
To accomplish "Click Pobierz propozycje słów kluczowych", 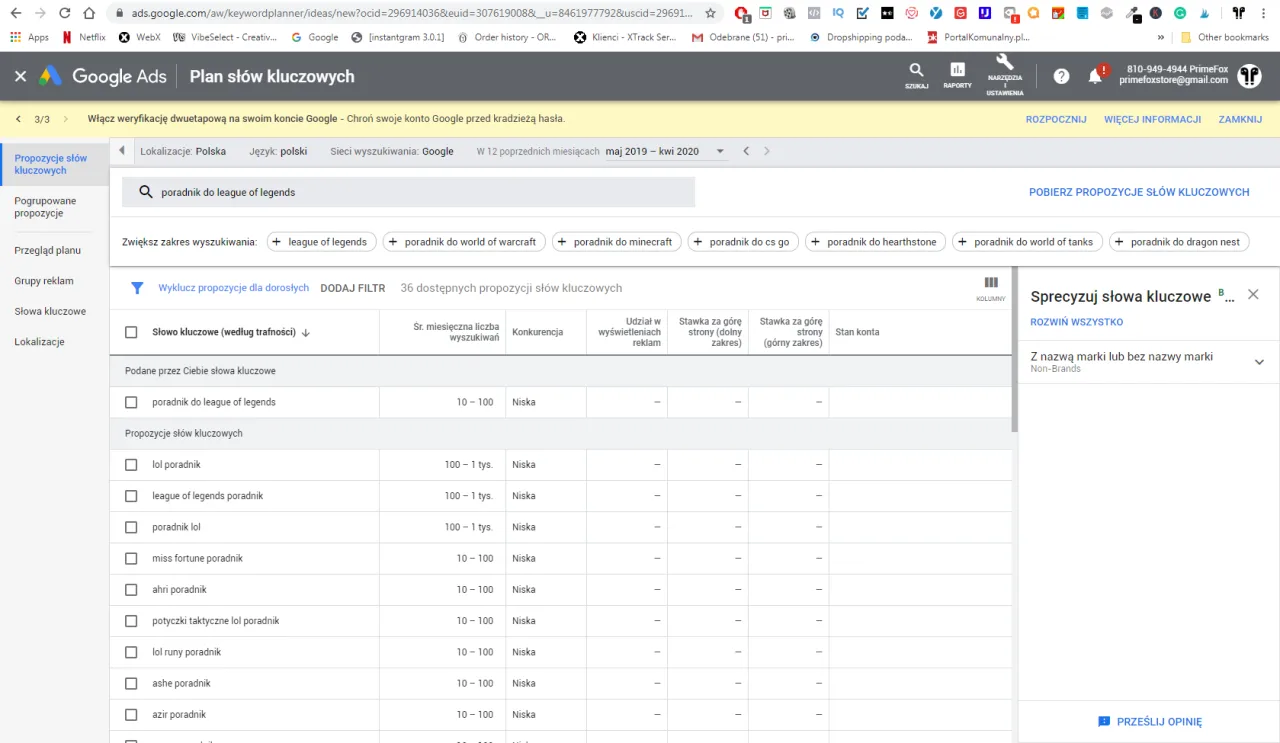I will (1139, 192).
